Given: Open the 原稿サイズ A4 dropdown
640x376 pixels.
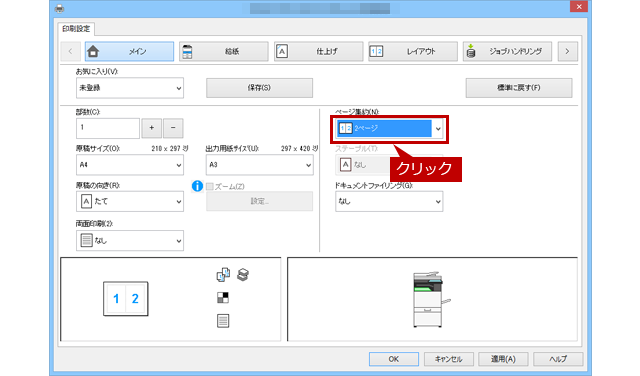Looking at the screenshot, I should coord(130,165).
